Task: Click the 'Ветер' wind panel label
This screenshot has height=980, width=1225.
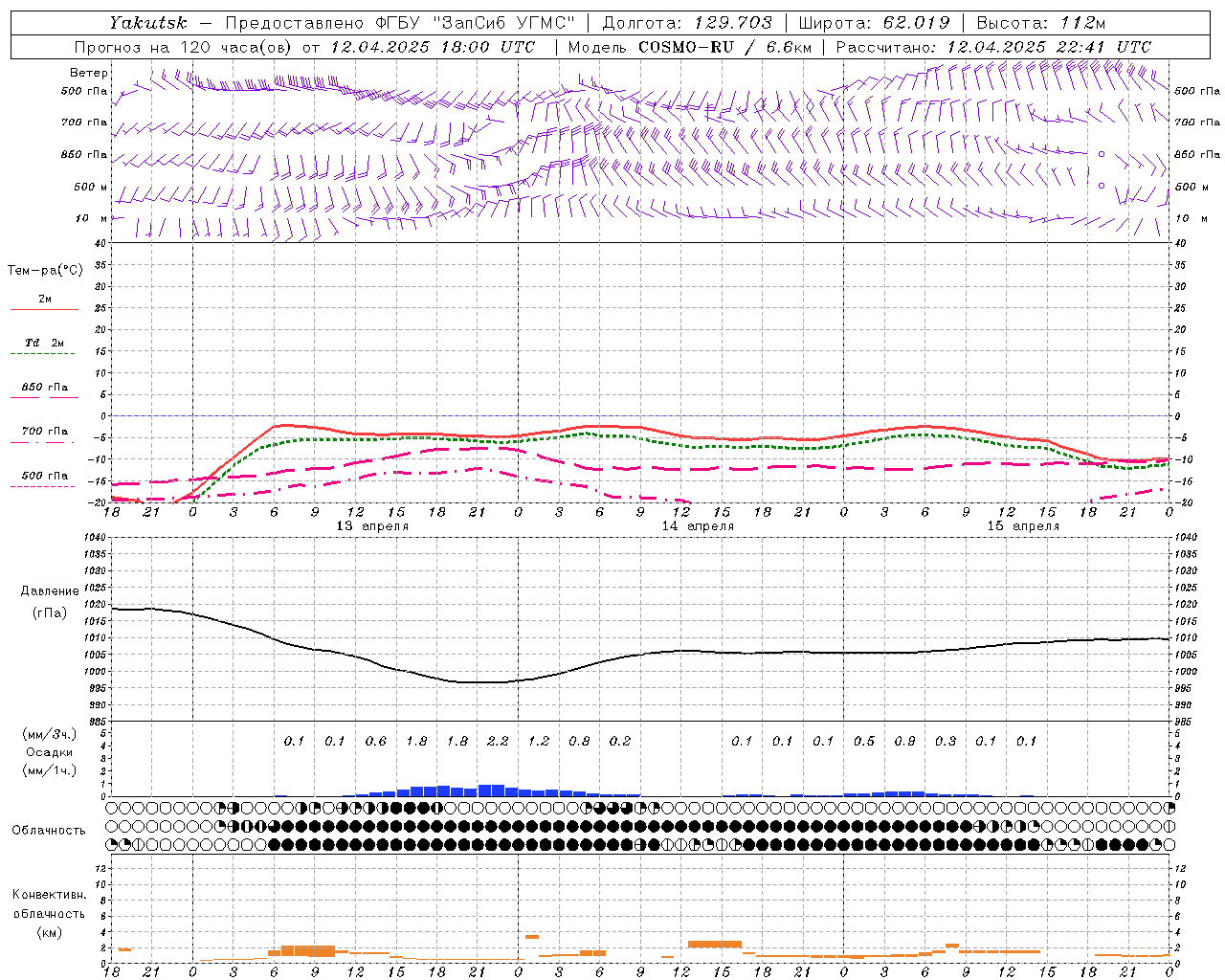Action: coord(89,73)
